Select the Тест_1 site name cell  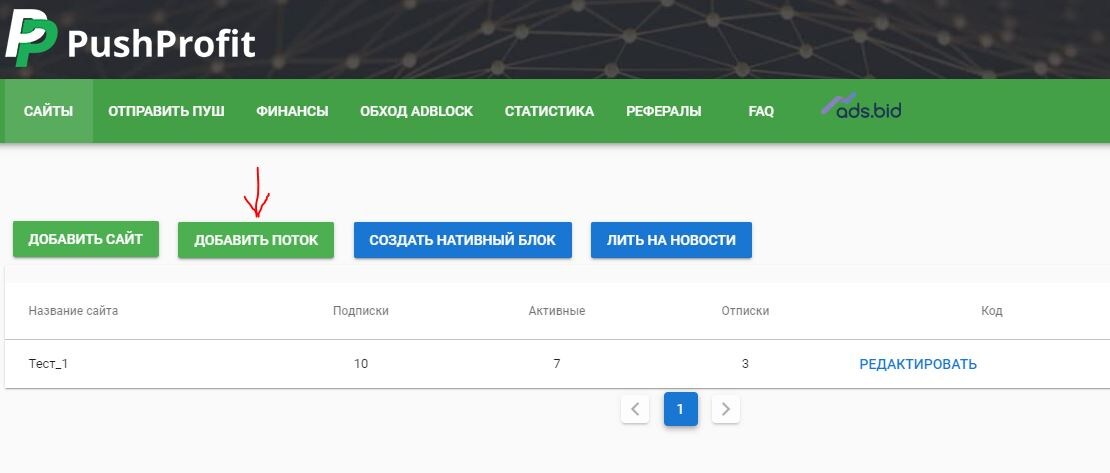(x=48, y=364)
